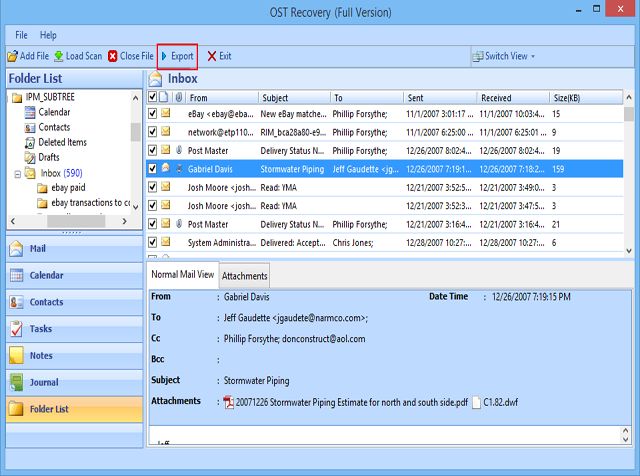The width and height of the screenshot is (640, 476).
Task: Click folder tree scroll up arrow
Action: click(136, 98)
